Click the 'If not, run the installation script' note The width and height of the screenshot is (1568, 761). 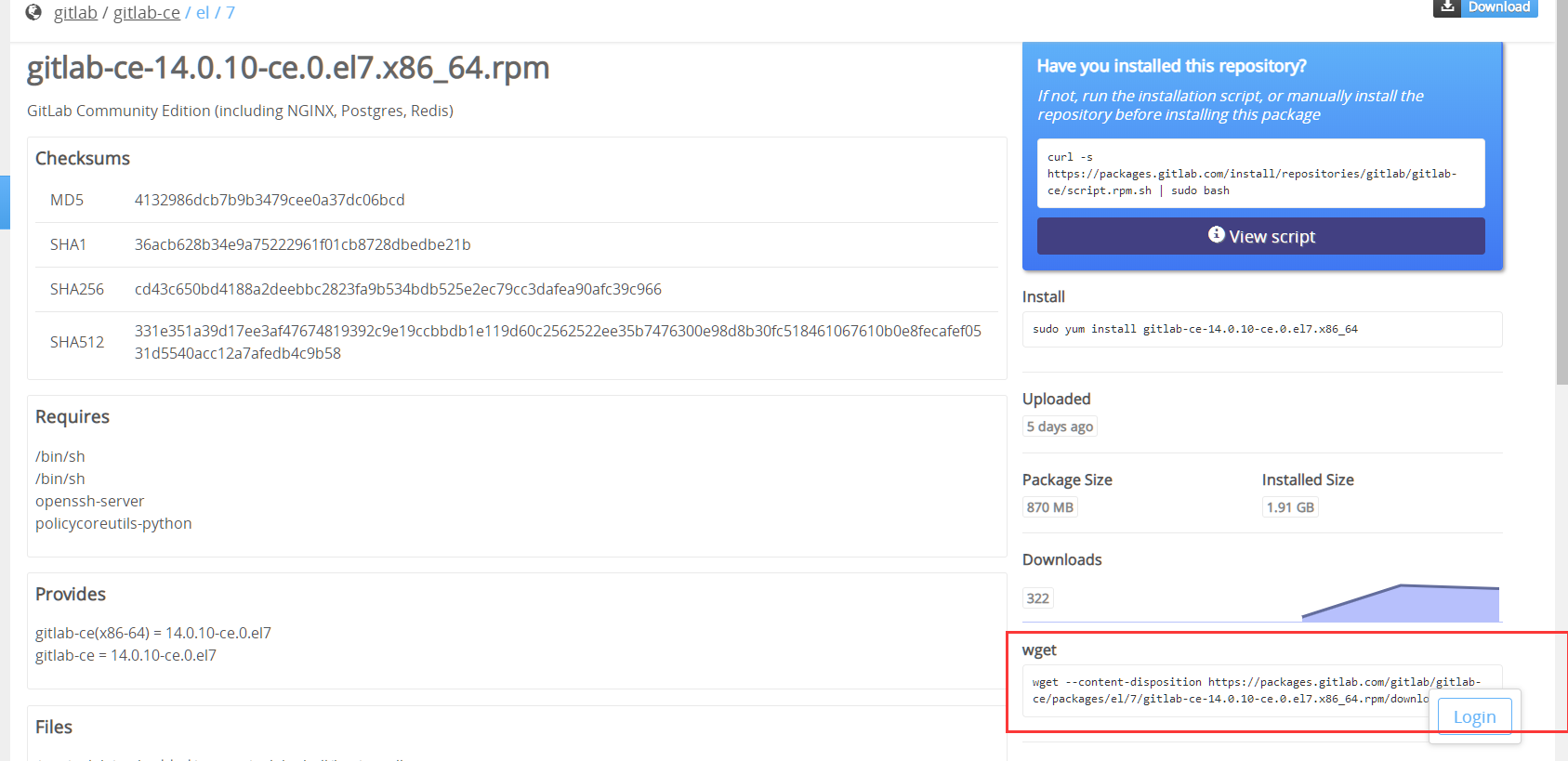coord(1231,105)
